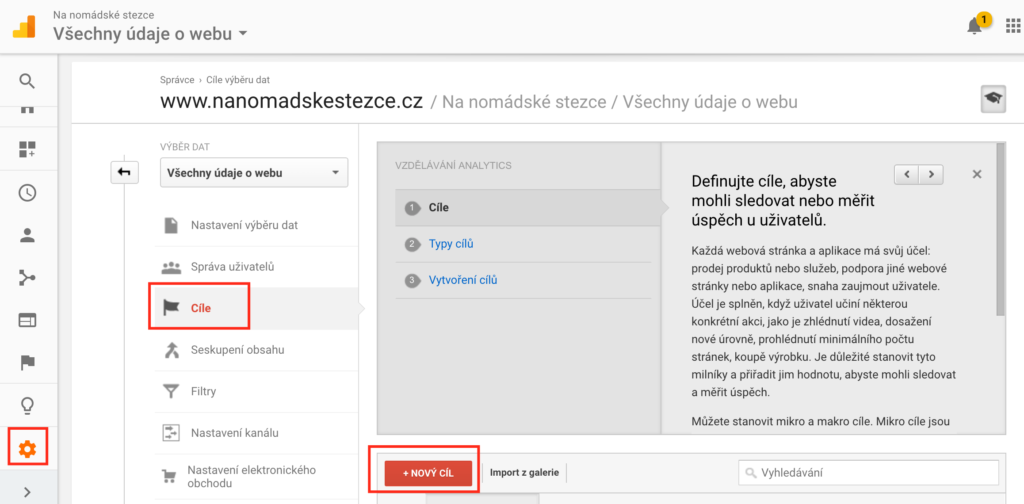Click the Vyhledávání search field

tap(868, 472)
